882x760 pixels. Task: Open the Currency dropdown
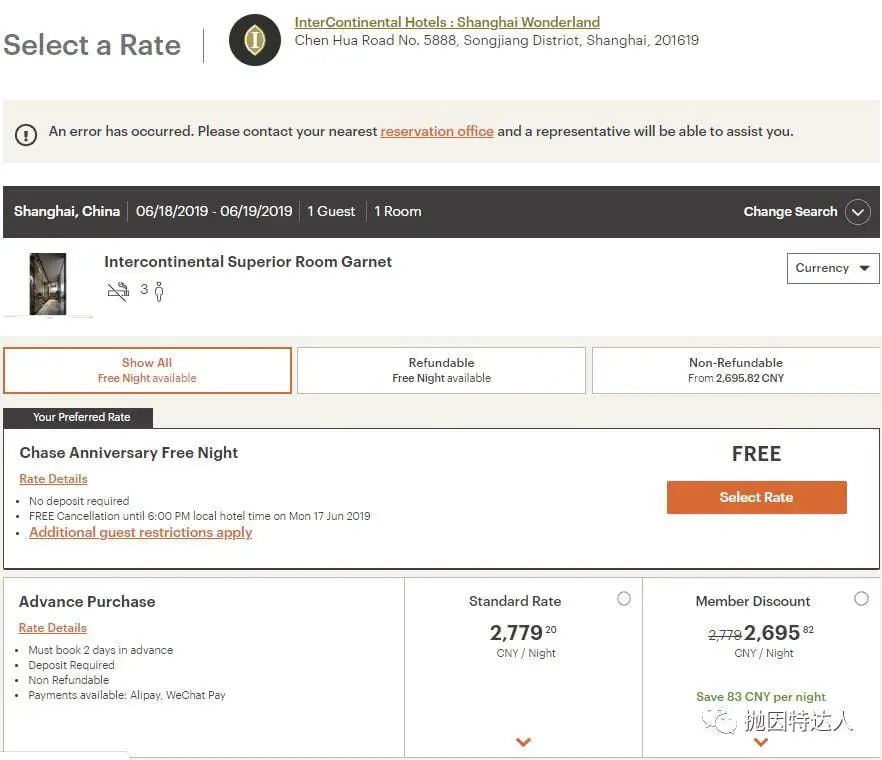point(832,268)
